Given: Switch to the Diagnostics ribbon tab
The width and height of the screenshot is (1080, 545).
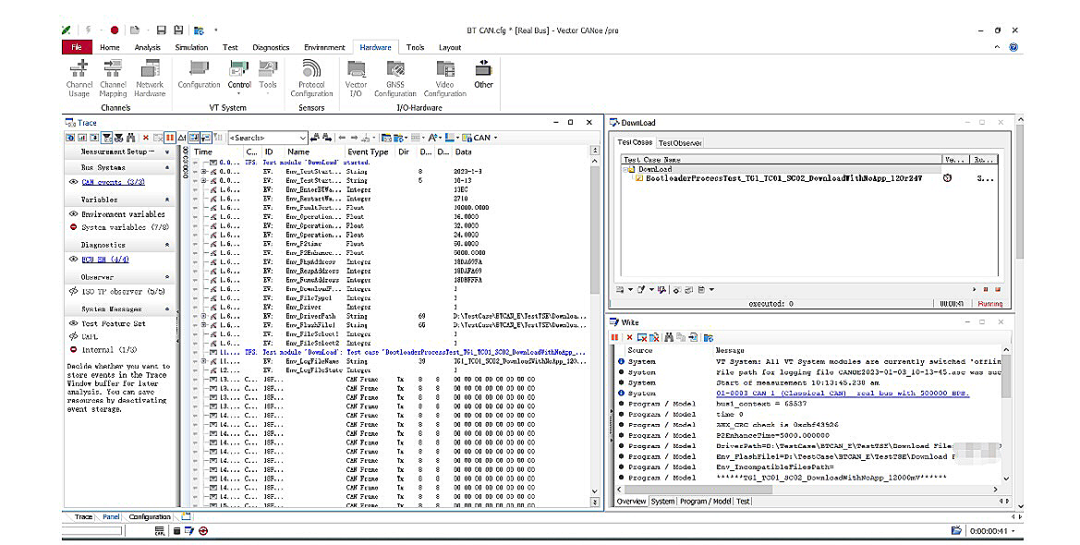Looking at the screenshot, I should 270,47.
